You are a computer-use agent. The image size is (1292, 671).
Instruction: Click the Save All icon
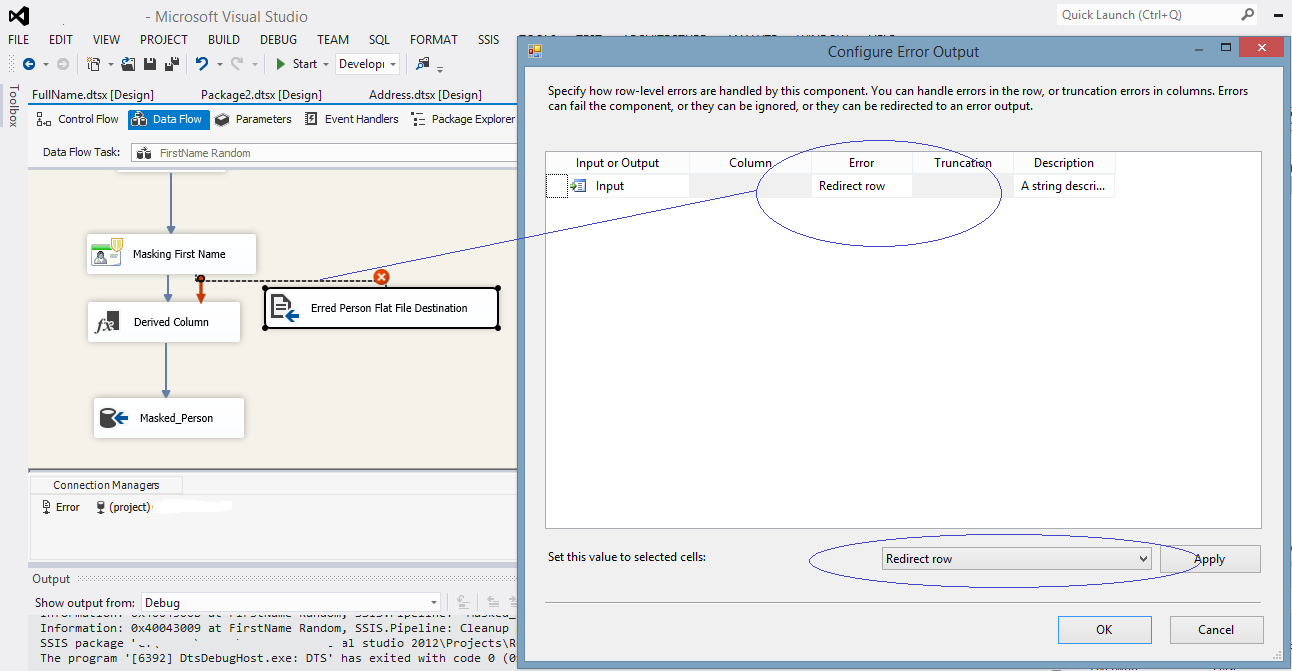coord(171,64)
